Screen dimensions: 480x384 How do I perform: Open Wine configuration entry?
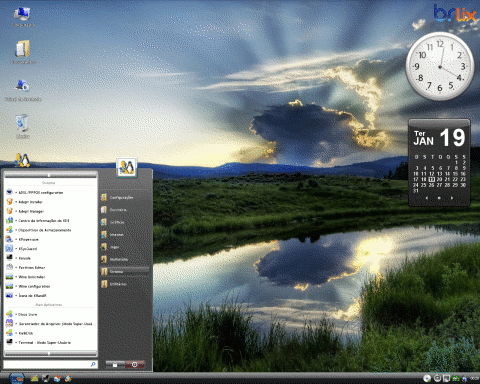pyautogui.click(x=51, y=286)
